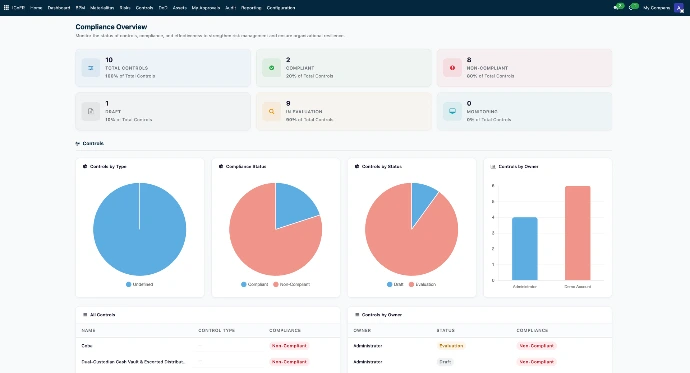Click the In Evaluation magnifier icon
Image resolution: width=690 pixels, height=373 pixels.
(272, 111)
